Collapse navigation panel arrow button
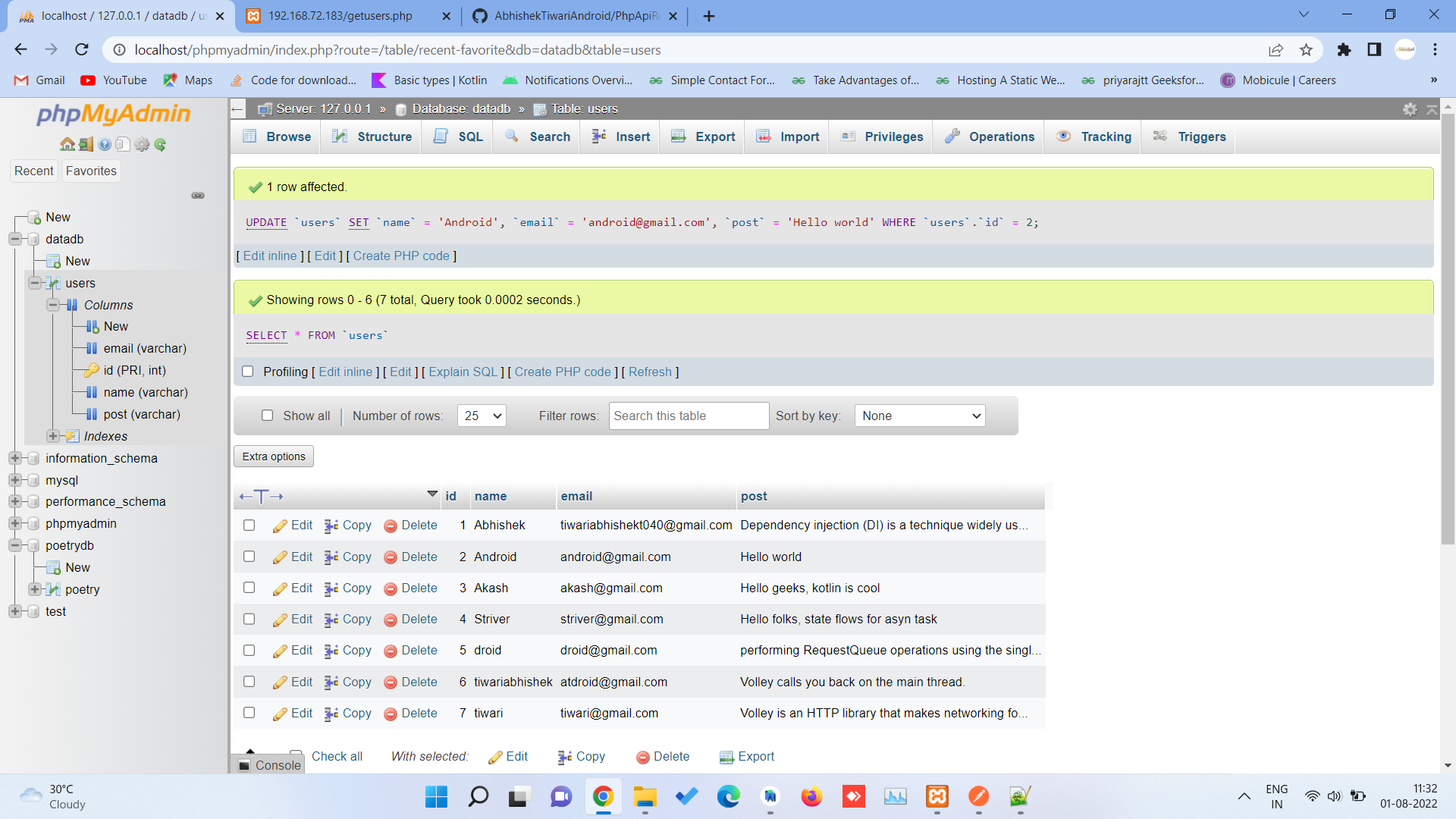 coord(237,109)
